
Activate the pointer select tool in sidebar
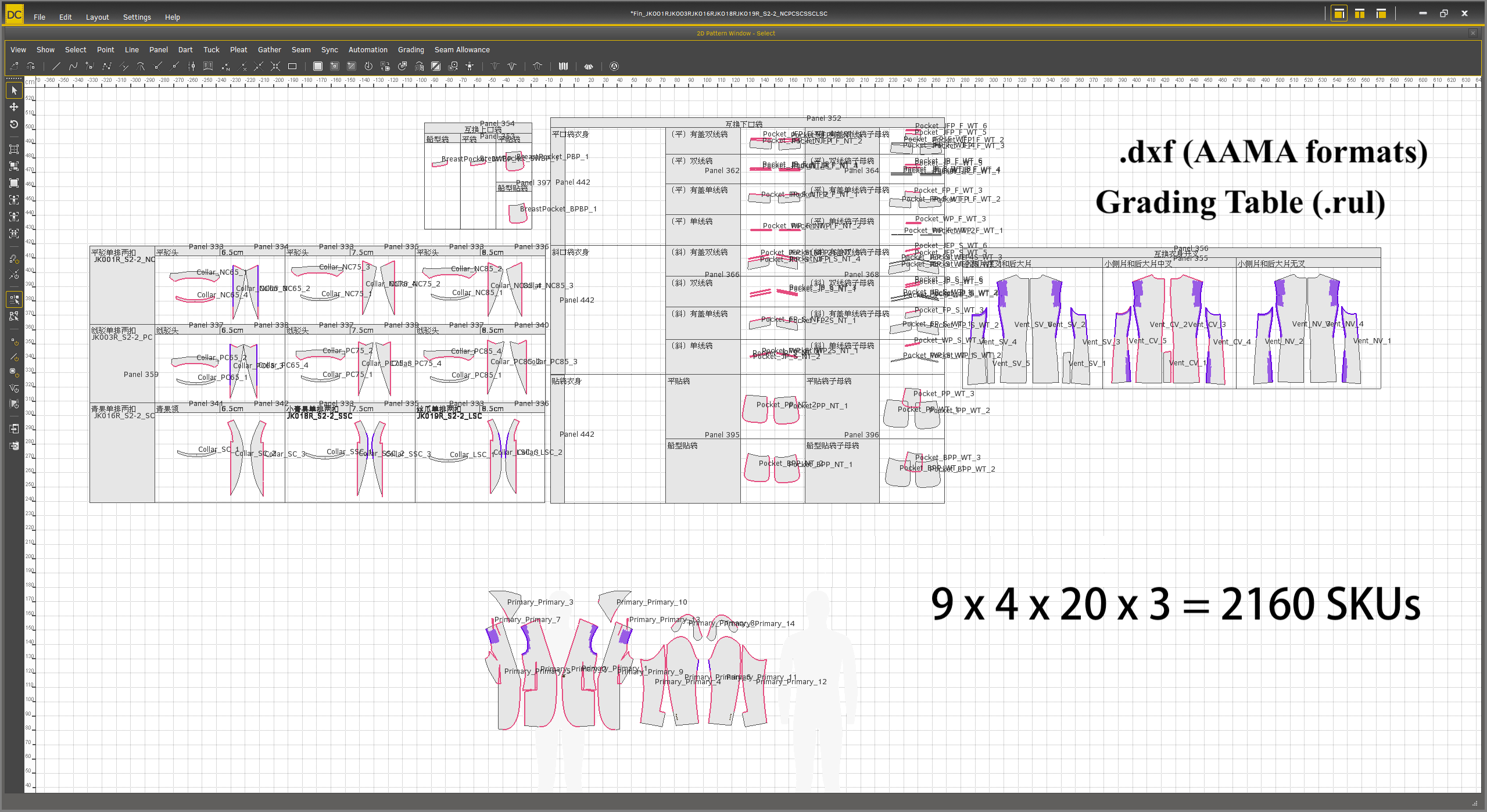pos(14,91)
